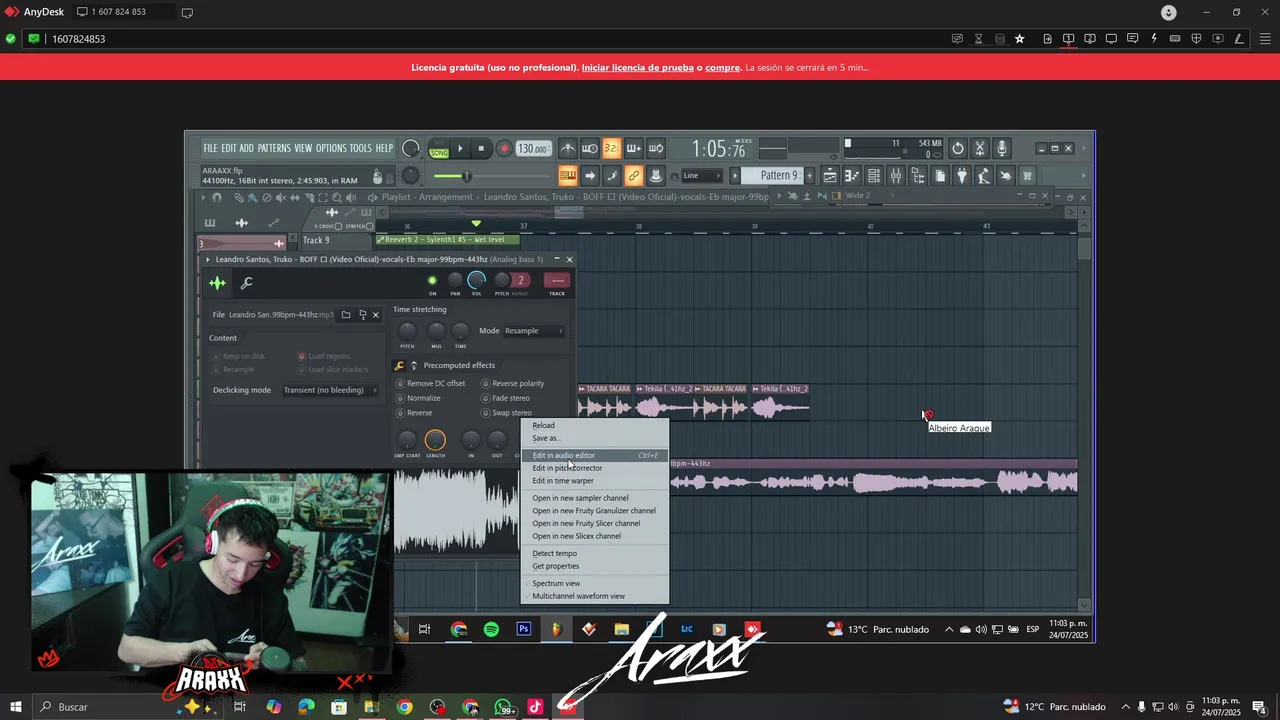Choose Edit in time warper

pos(595,481)
